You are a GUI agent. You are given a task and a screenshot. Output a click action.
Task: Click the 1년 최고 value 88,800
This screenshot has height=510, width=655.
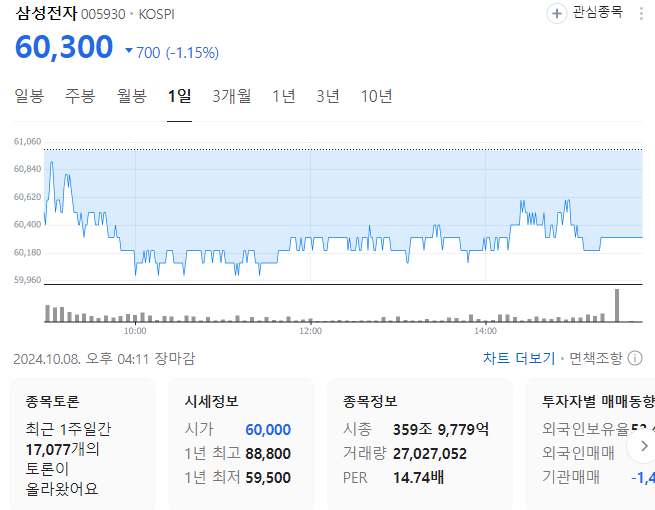[x=268, y=454]
